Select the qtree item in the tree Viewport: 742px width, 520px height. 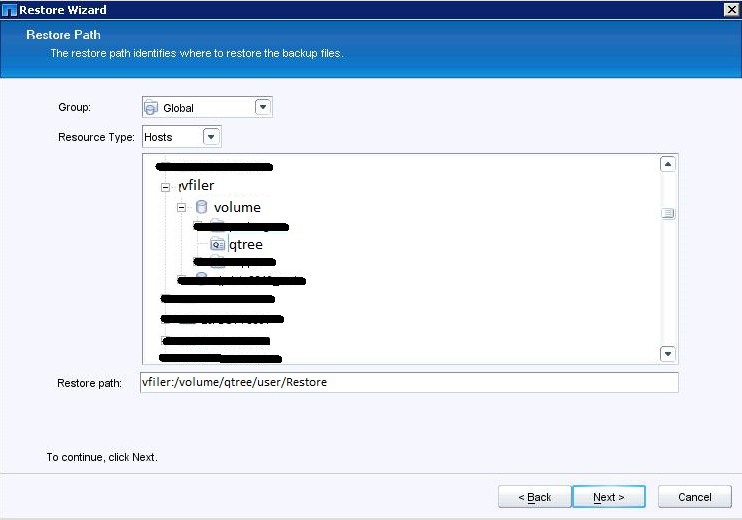point(246,245)
